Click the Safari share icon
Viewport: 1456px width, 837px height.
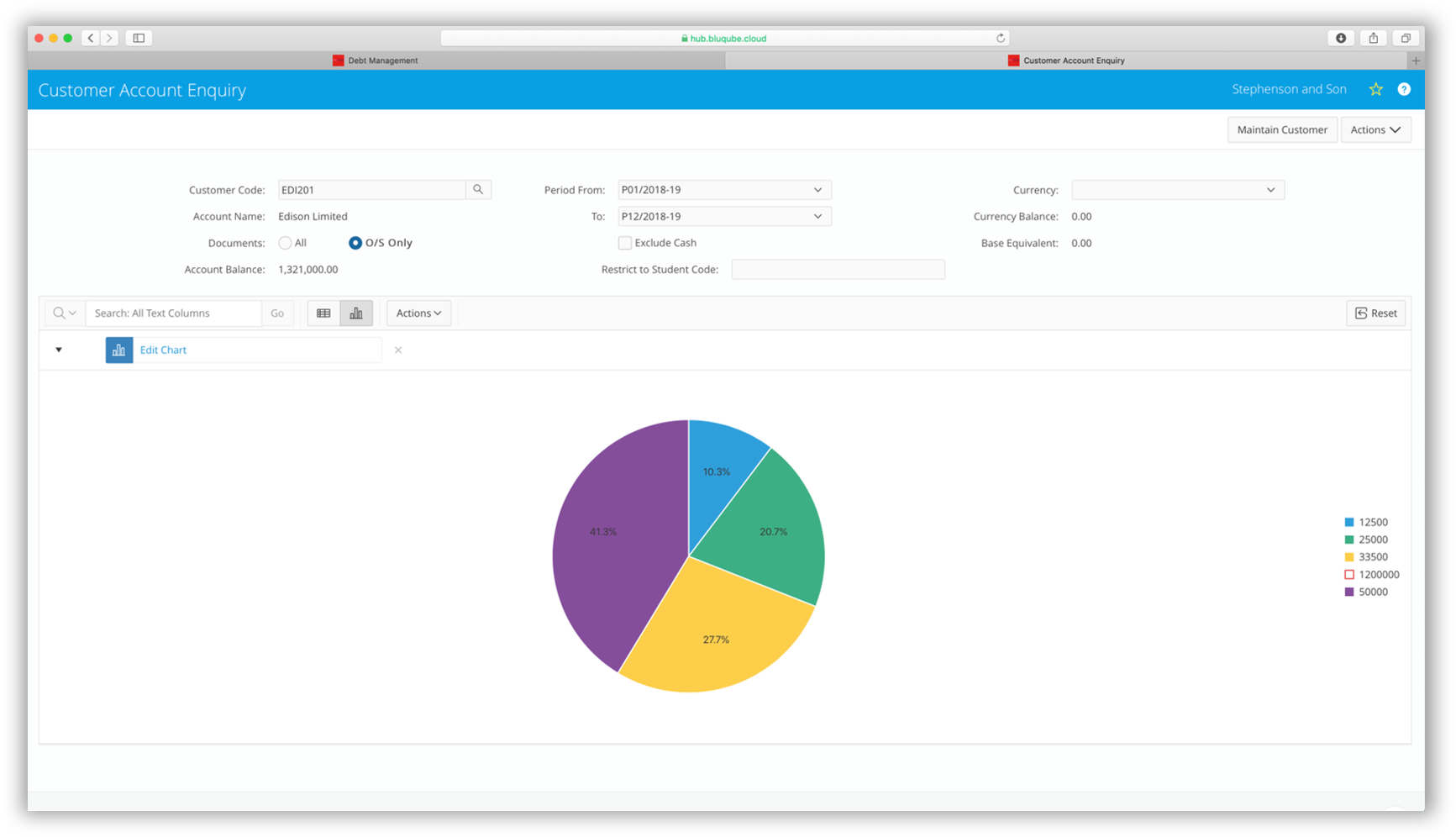coord(1373,38)
